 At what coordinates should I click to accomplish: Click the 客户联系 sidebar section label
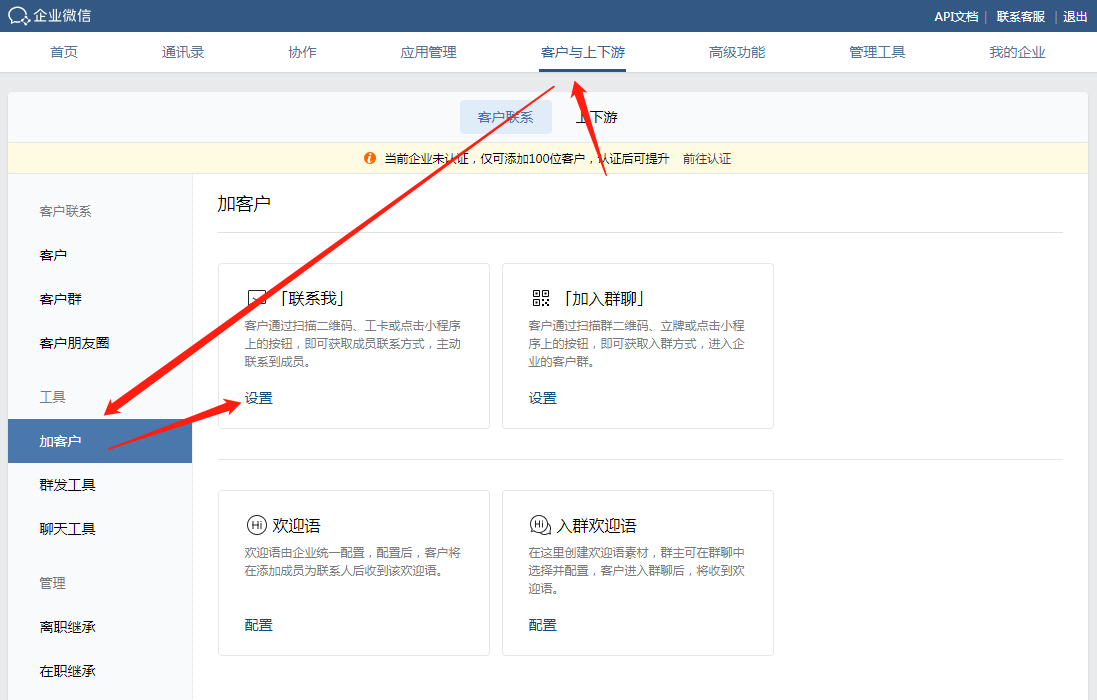tap(66, 211)
